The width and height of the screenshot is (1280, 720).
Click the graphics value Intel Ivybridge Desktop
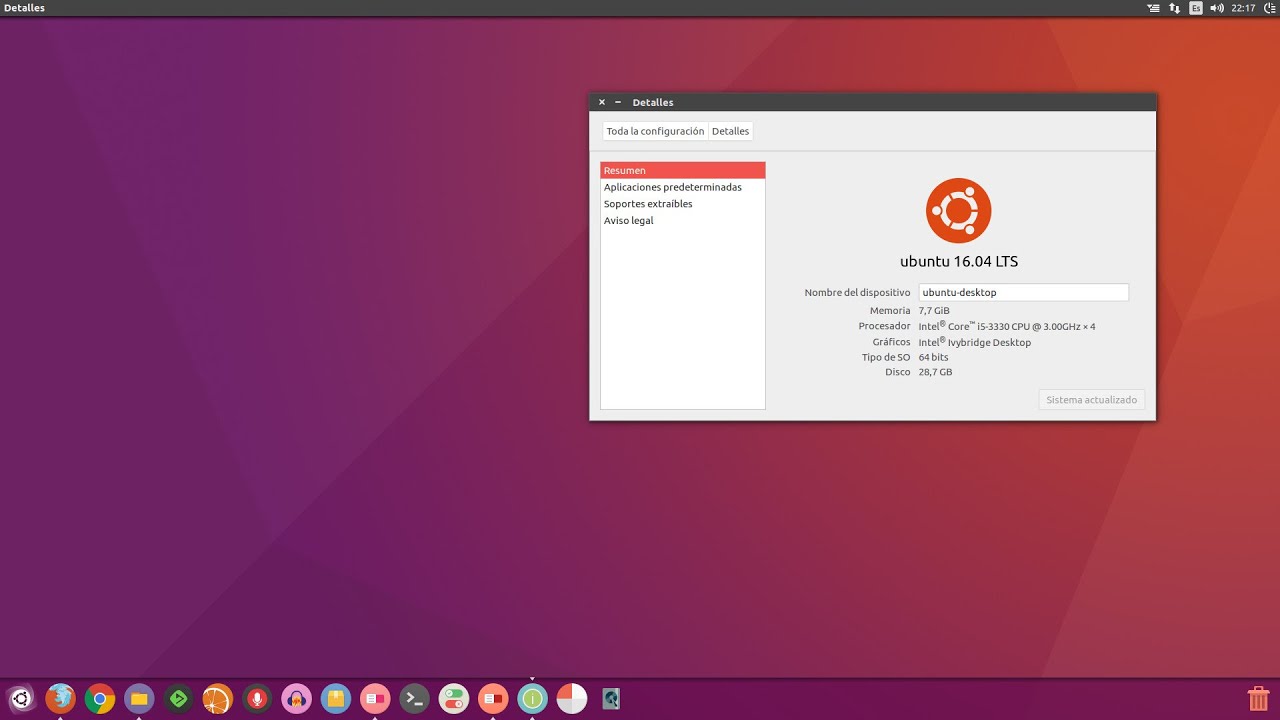(975, 342)
